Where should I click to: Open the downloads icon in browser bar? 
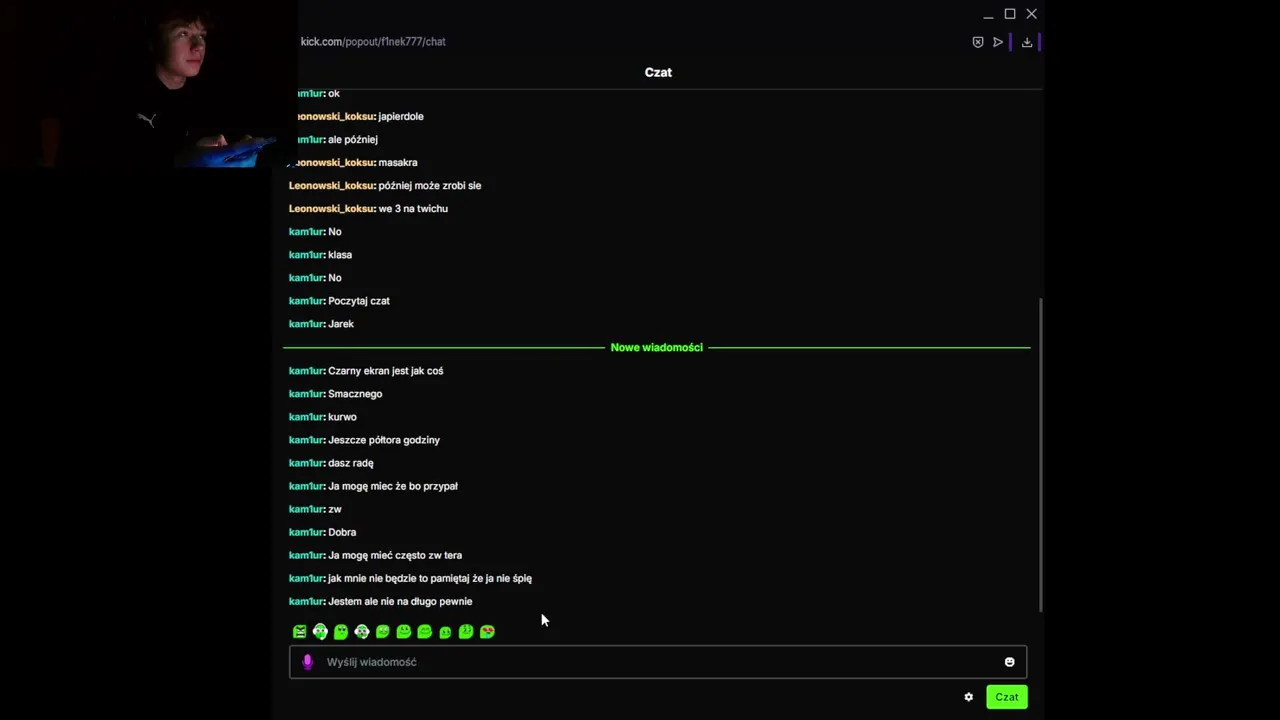coord(1027,42)
